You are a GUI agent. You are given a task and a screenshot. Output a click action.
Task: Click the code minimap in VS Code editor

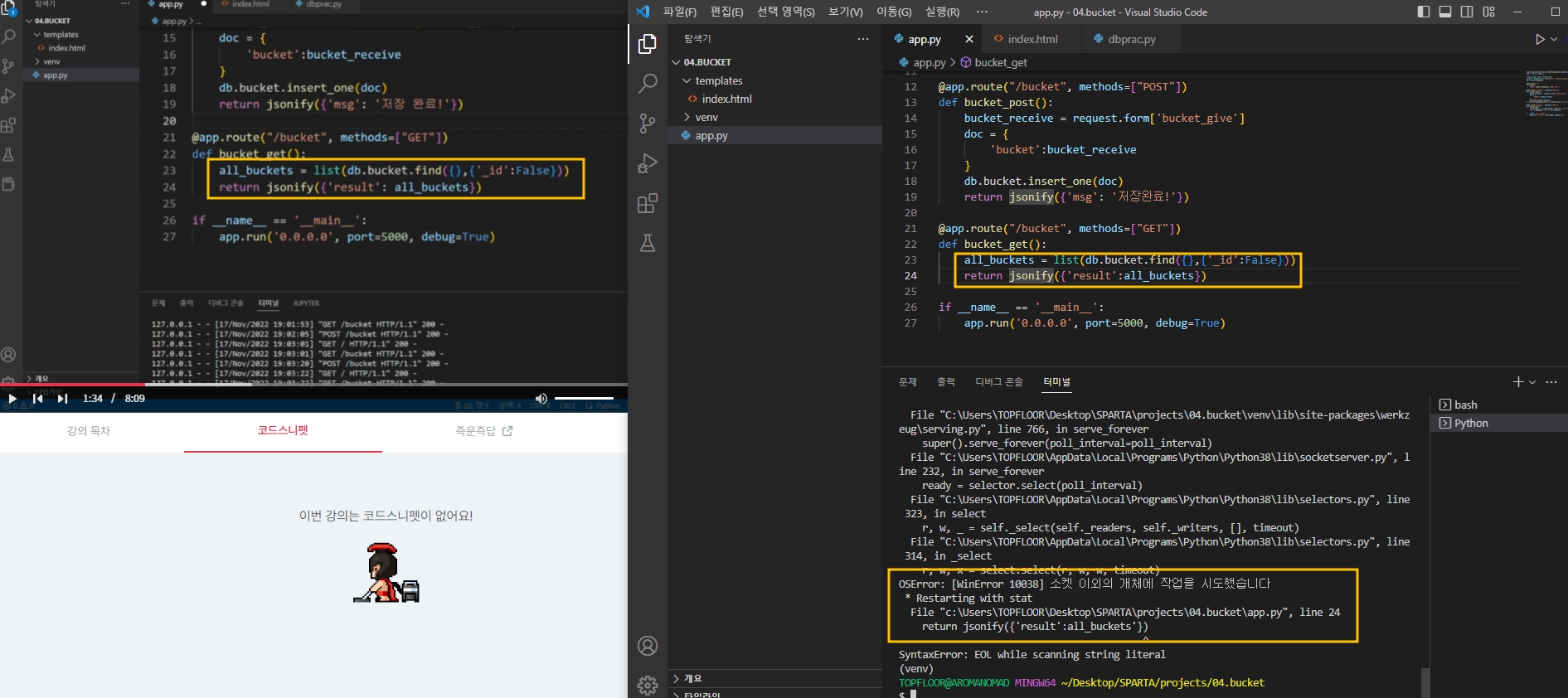coord(1546,93)
